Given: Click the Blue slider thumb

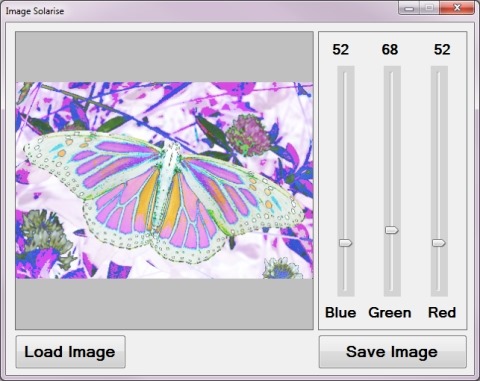Looking at the screenshot, I should 346,243.
